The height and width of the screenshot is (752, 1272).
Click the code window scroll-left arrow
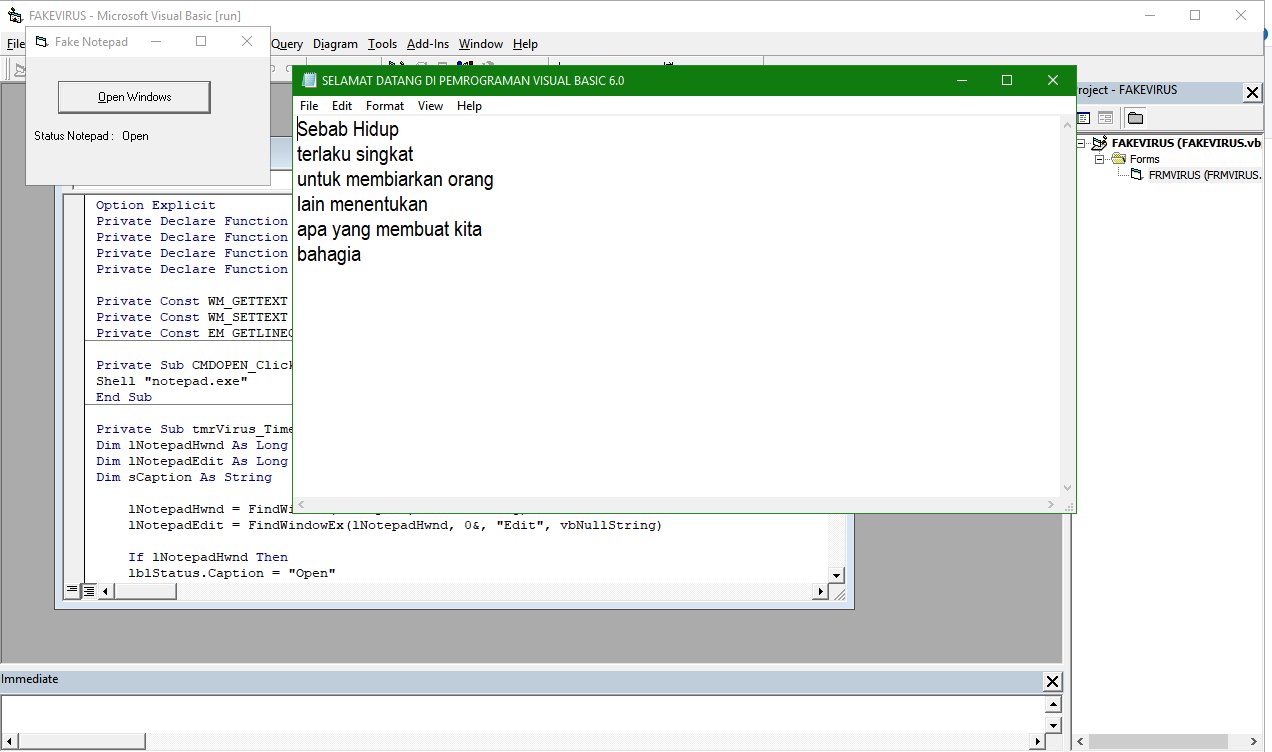point(105,591)
